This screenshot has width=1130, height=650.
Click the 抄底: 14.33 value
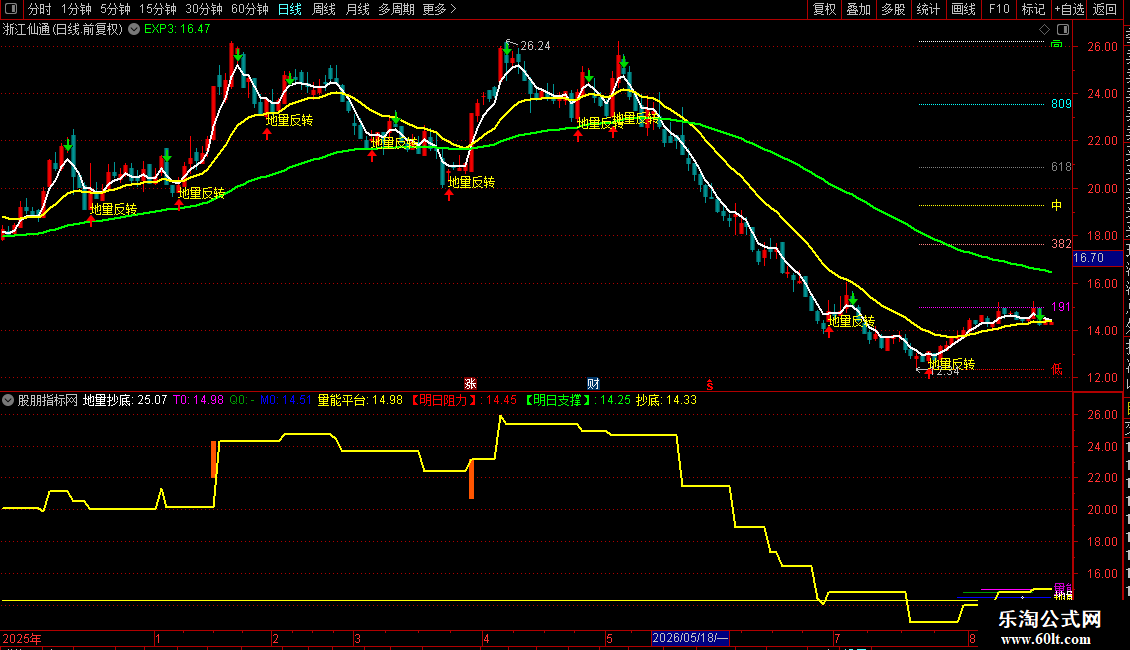coord(667,400)
